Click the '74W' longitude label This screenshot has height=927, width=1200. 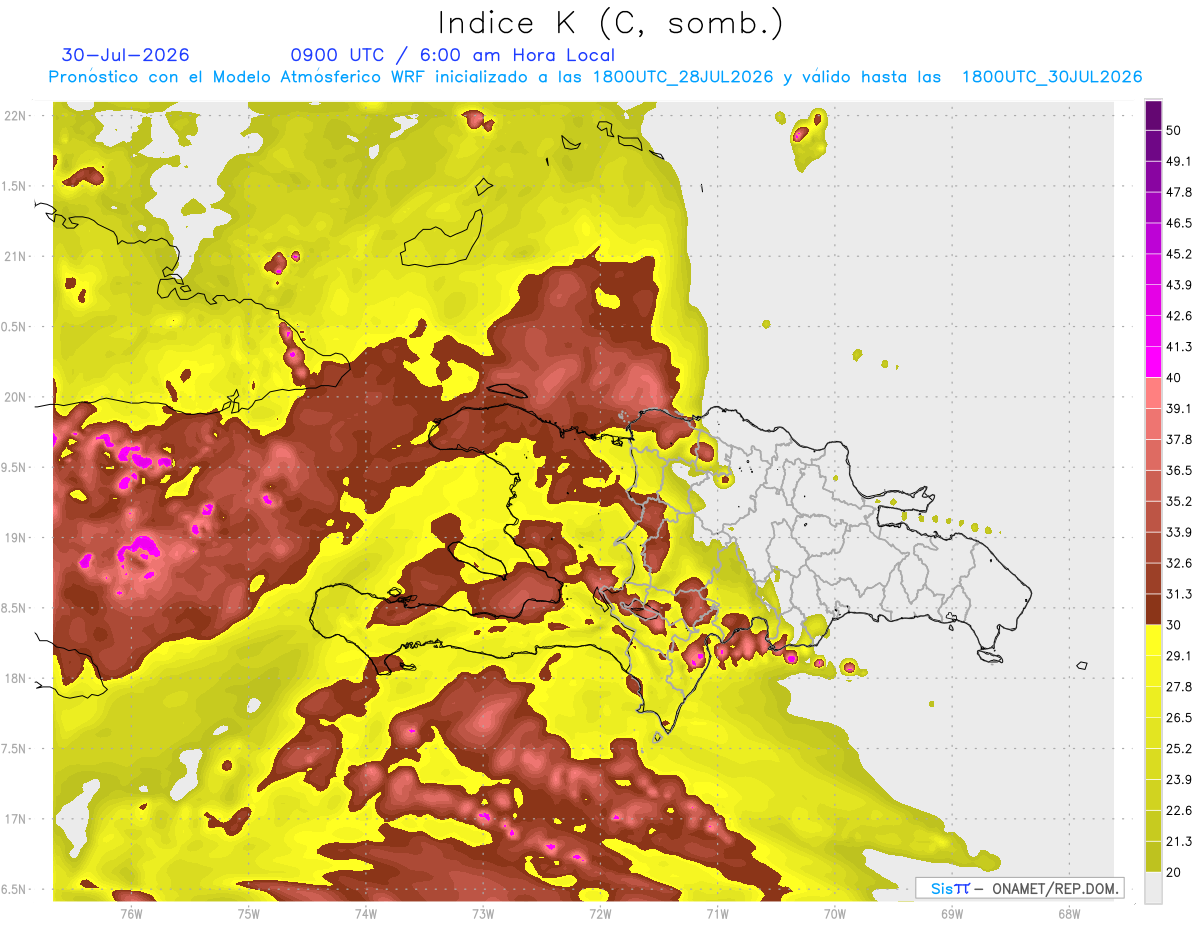[x=365, y=914]
